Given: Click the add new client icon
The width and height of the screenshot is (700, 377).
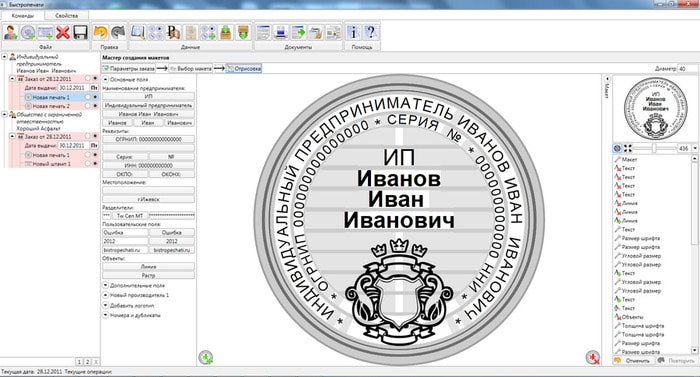Looking at the screenshot, I should (11, 33).
